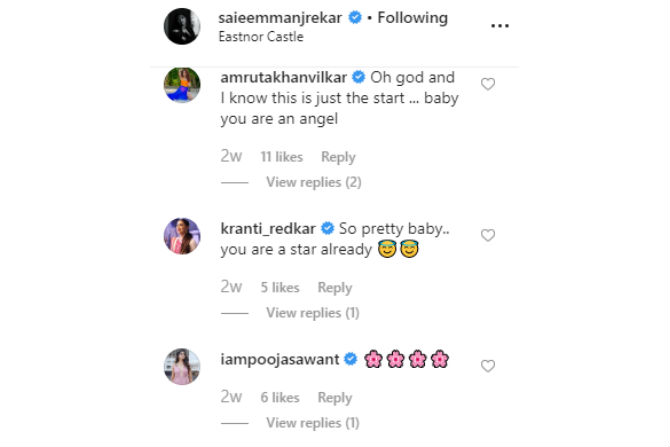Reply to iampoojasawant's comment
670x447 pixels.
tap(335, 398)
